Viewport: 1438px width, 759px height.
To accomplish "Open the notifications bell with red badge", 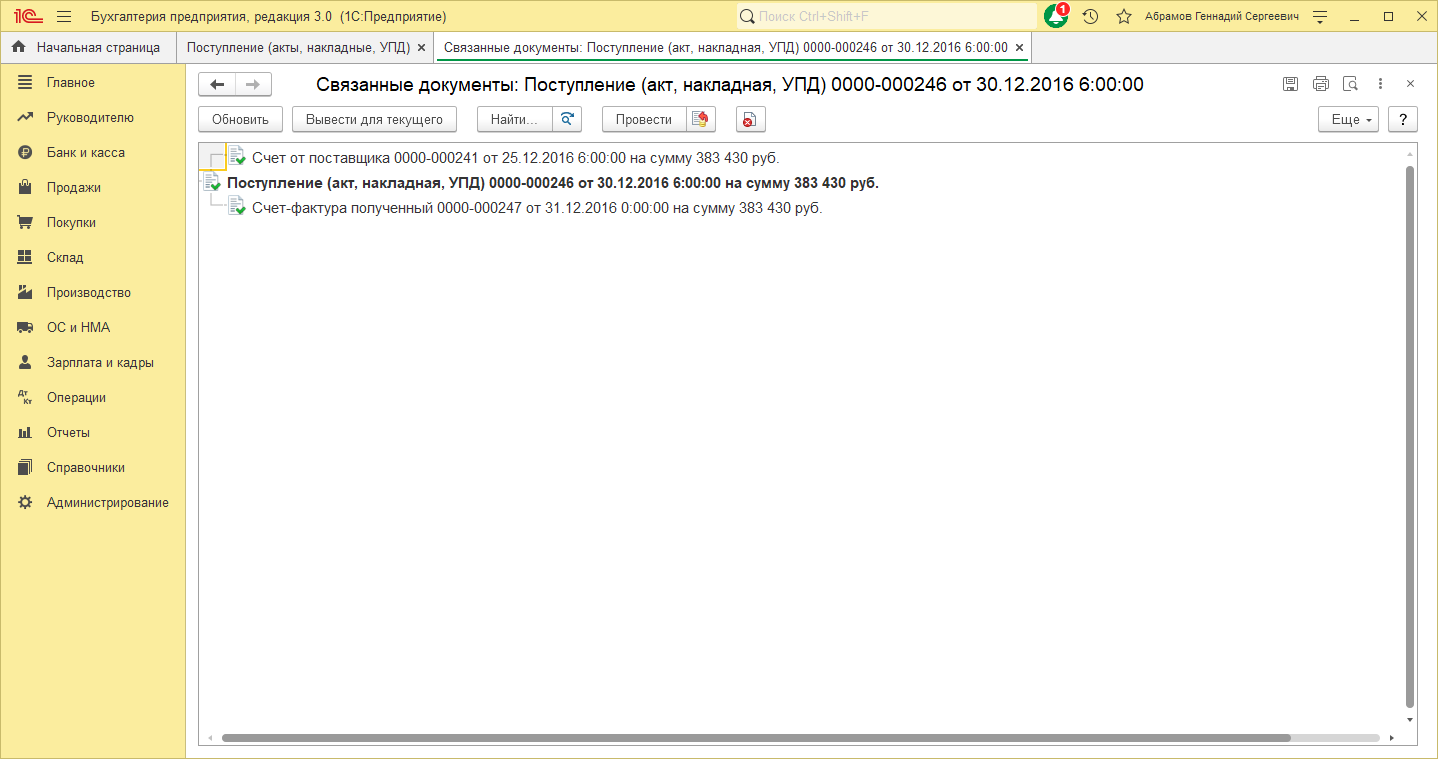I will pyautogui.click(x=1056, y=17).
